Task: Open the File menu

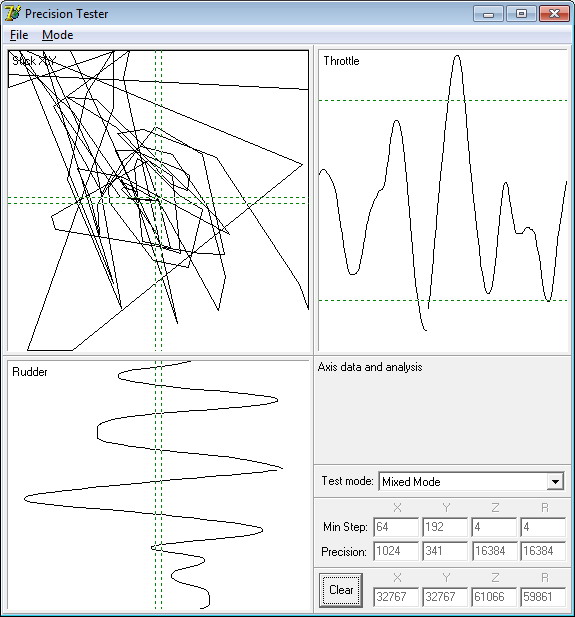Action: click(19, 35)
